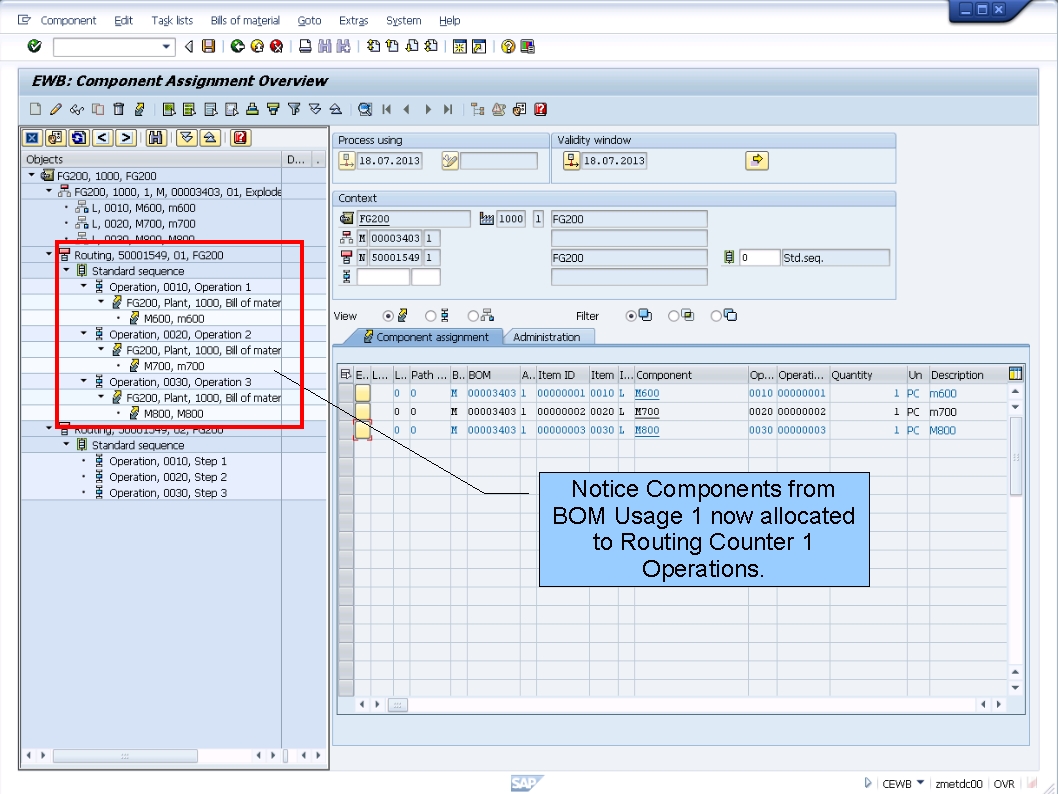Click the Delete (trash) icon in the application toolbar
This screenshot has width=1058, height=794.
click(119, 109)
